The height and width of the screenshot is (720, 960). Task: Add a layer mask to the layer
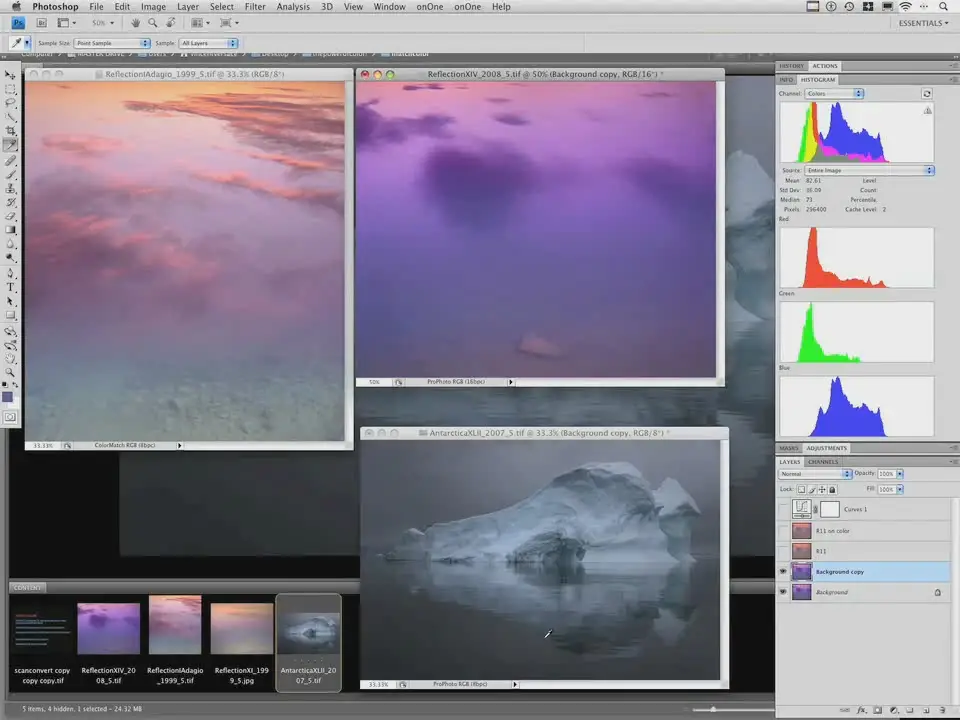[877, 710]
